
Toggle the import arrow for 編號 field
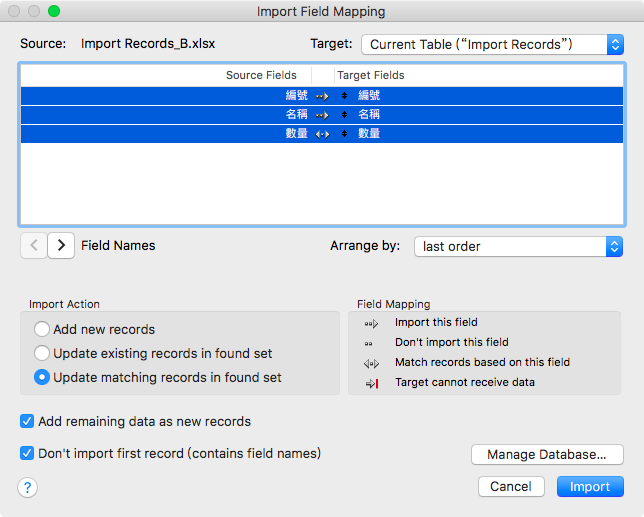322,97
